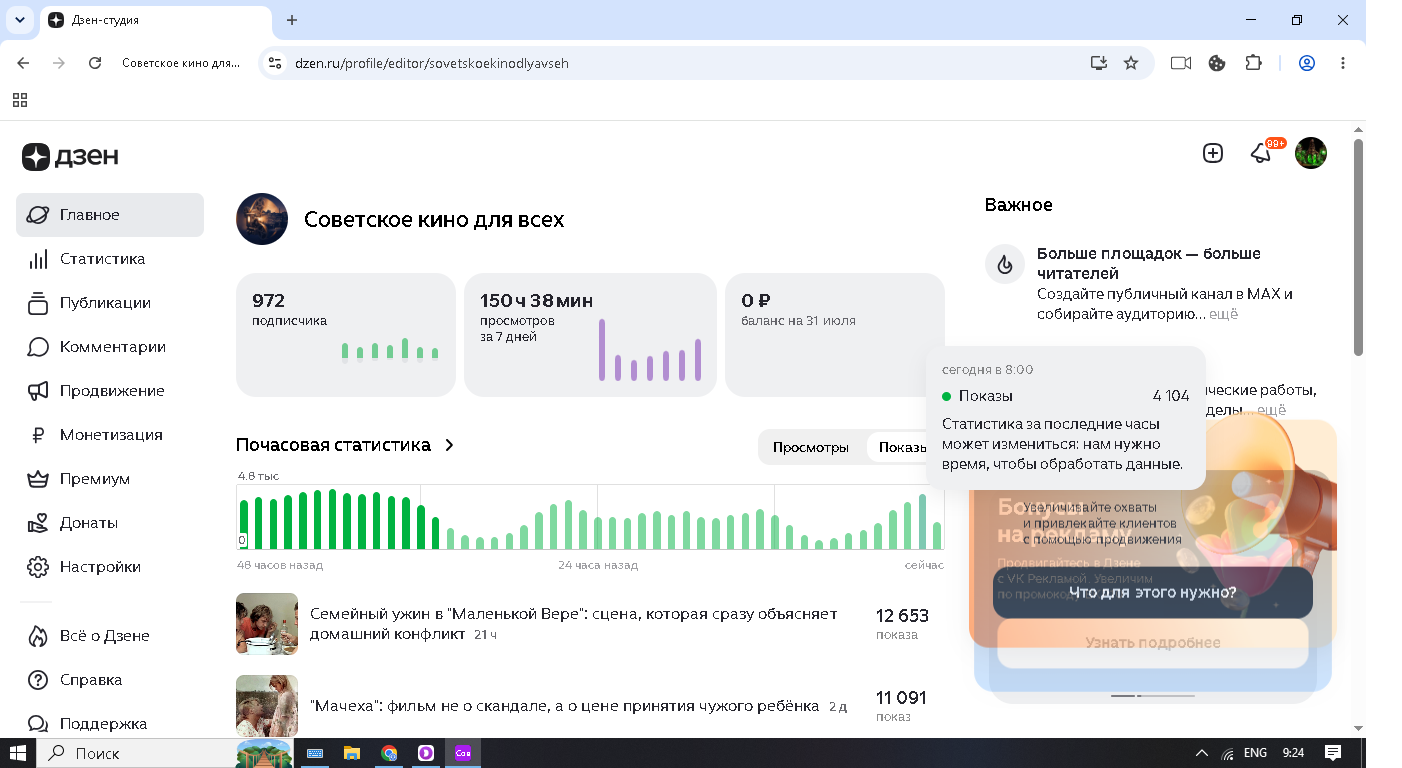Viewport: 1402px width, 768px height.
Task: Open notifications bell with 99+ badge
Action: 1261,153
